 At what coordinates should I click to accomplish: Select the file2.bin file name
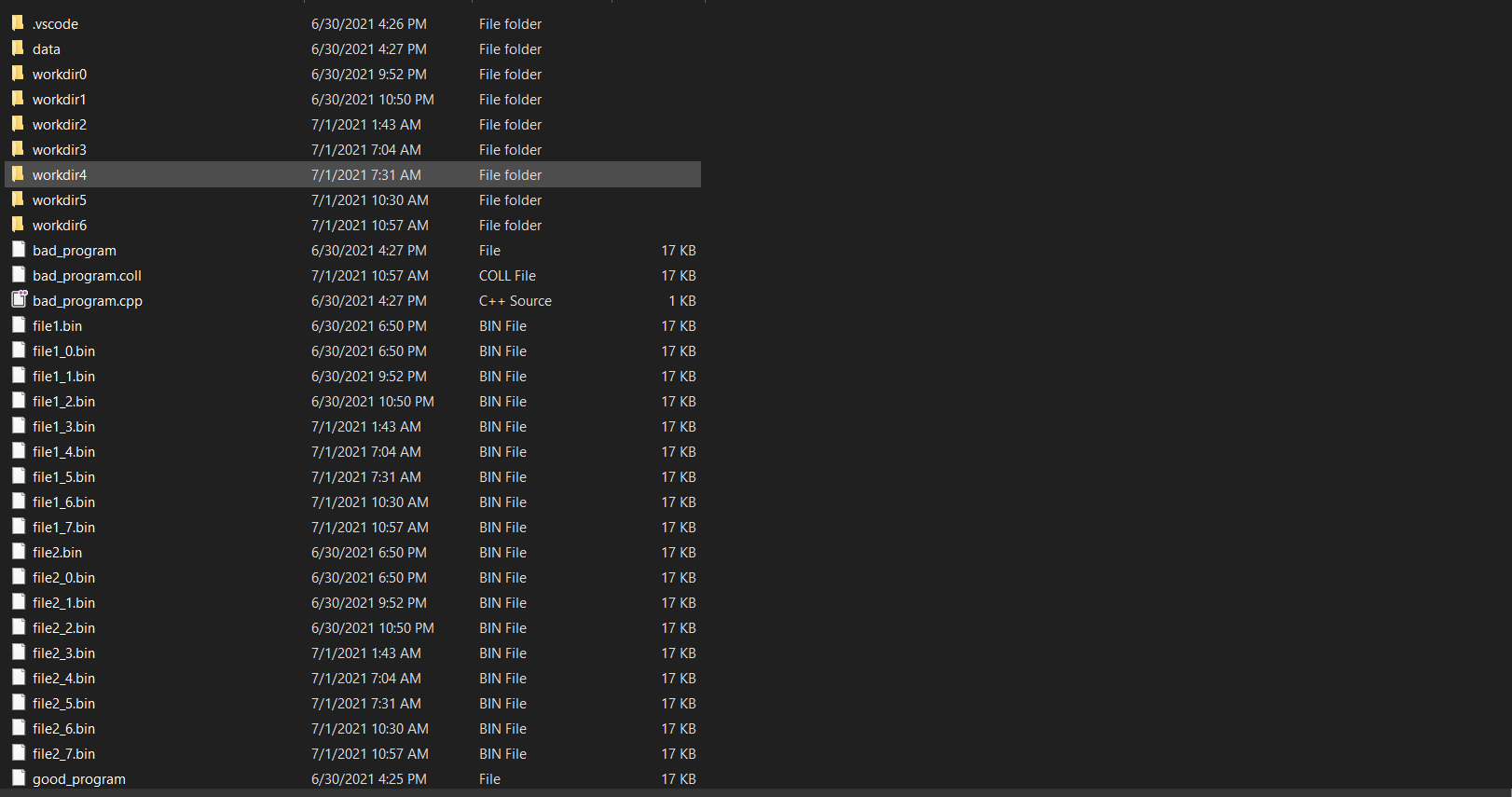point(57,553)
